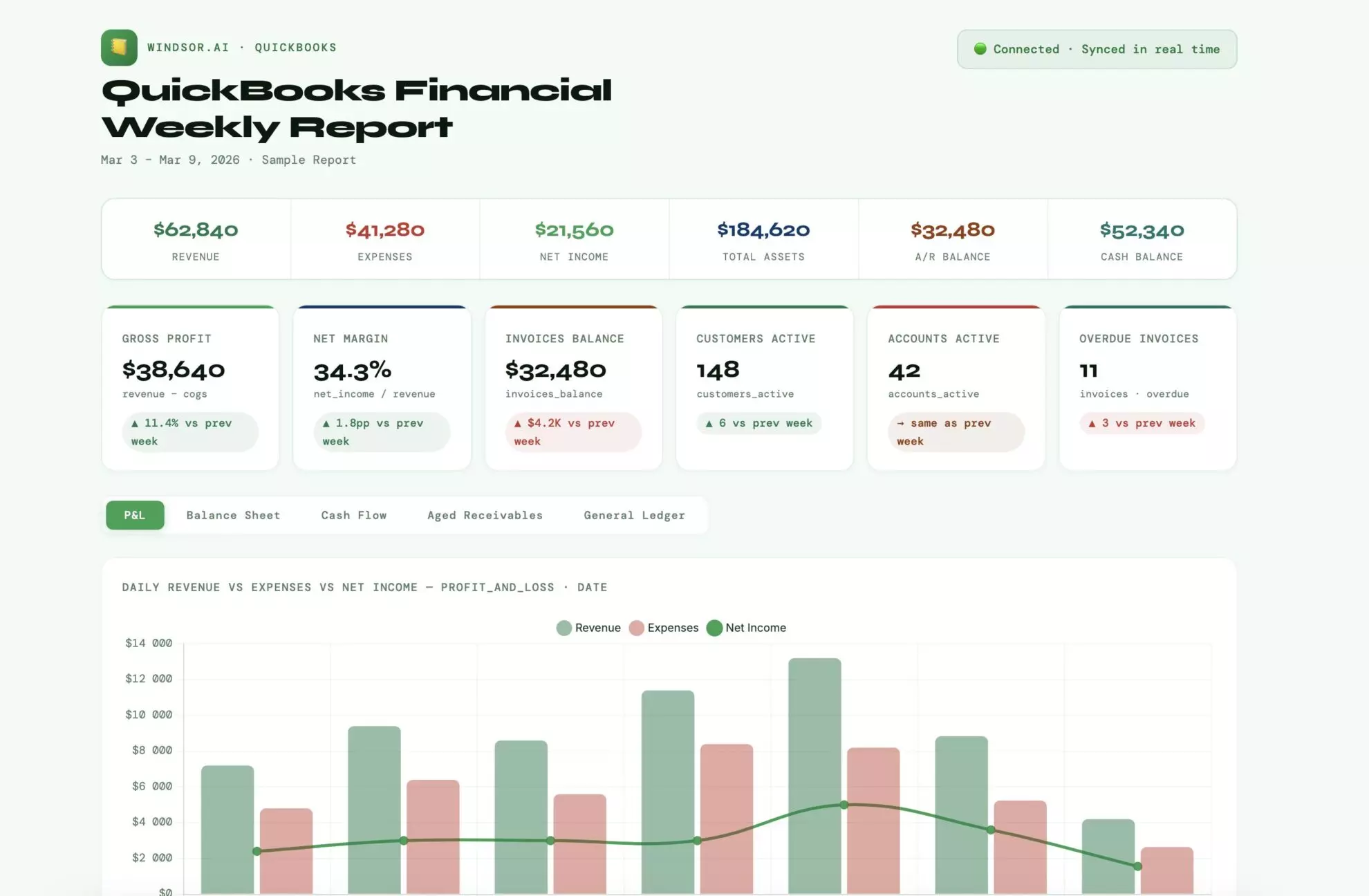Viewport: 1369px width, 896px height.
Task: Select the Aged Receivables view
Action: (x=485, y=515)
